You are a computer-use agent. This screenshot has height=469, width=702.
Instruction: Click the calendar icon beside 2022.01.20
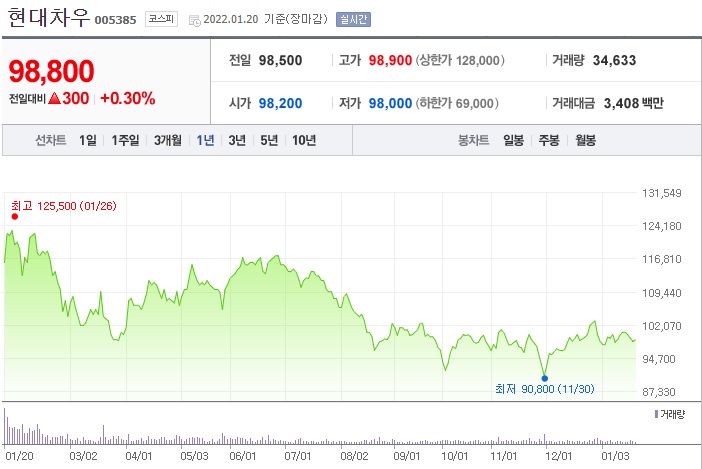pos(194,20)
